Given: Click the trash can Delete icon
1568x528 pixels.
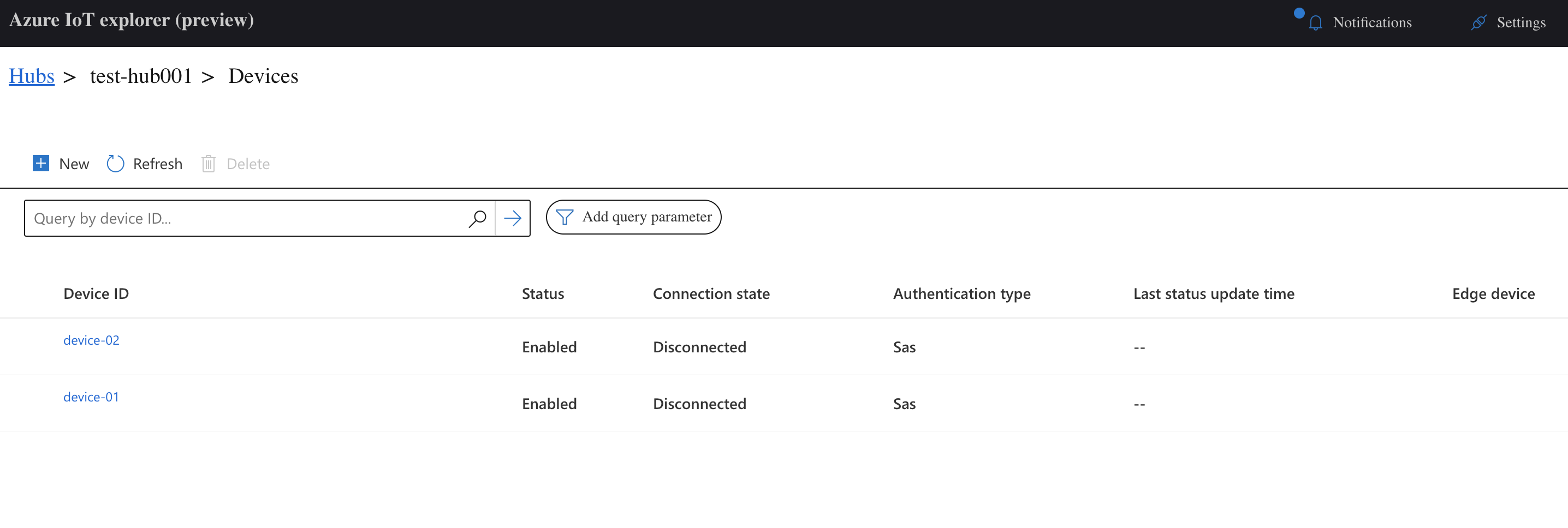Looking at the screenshot, I should [208, 164].
